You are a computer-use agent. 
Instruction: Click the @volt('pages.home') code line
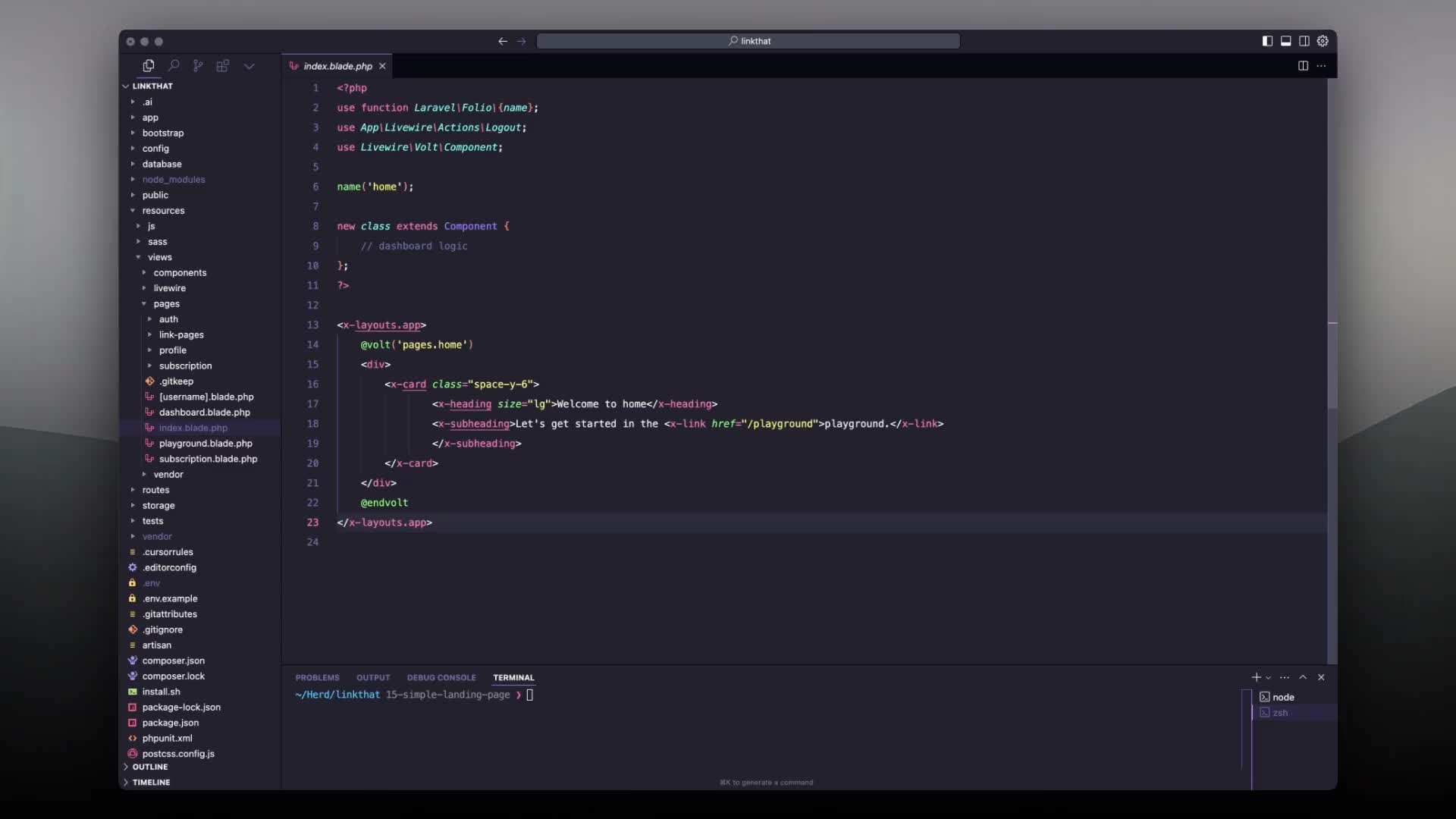416,345
